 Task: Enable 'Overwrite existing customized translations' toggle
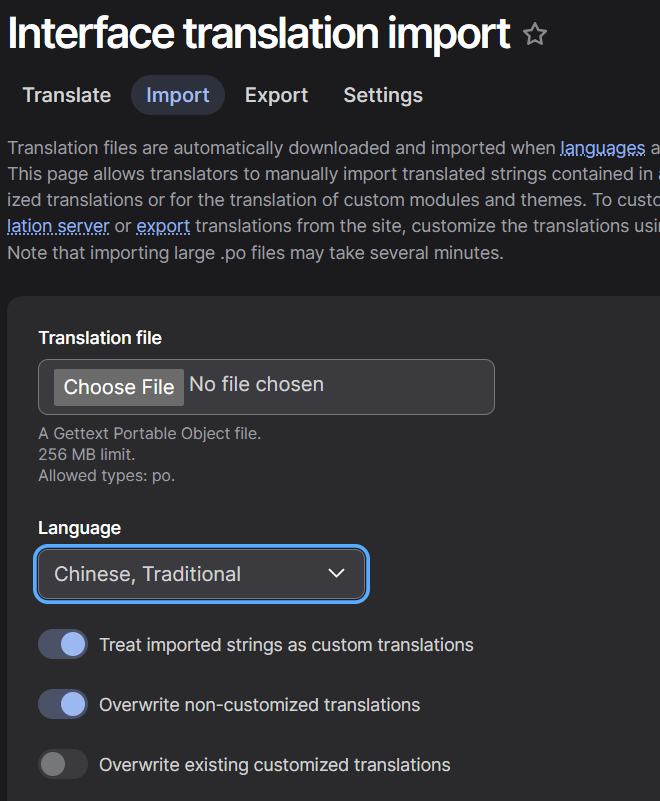(x=63, y=765)
